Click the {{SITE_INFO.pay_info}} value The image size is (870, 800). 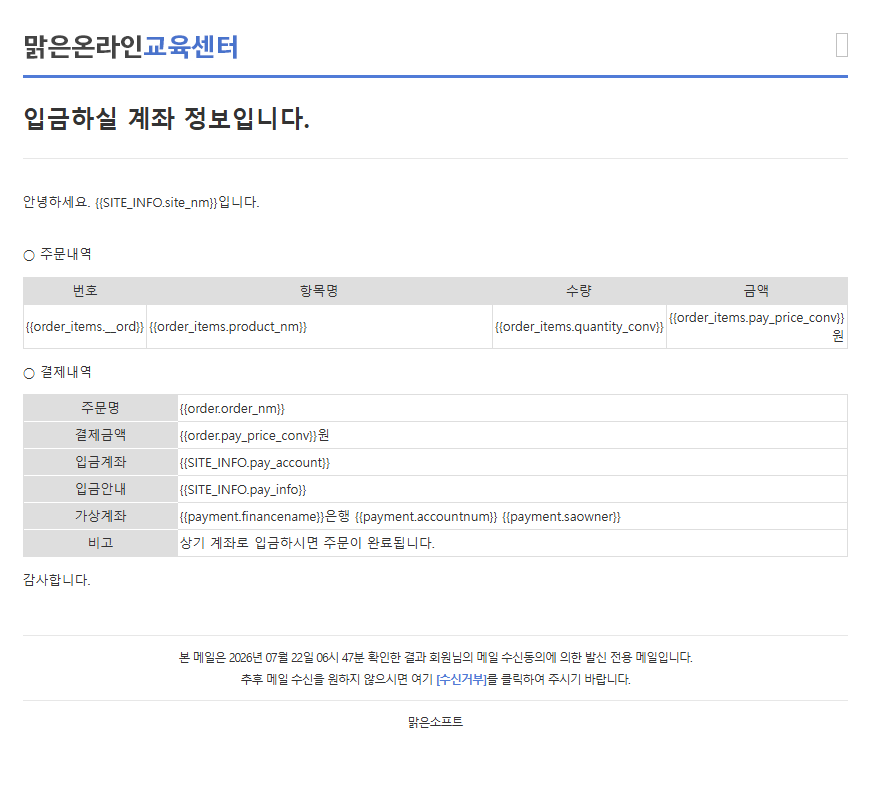(x=243, y=490)
